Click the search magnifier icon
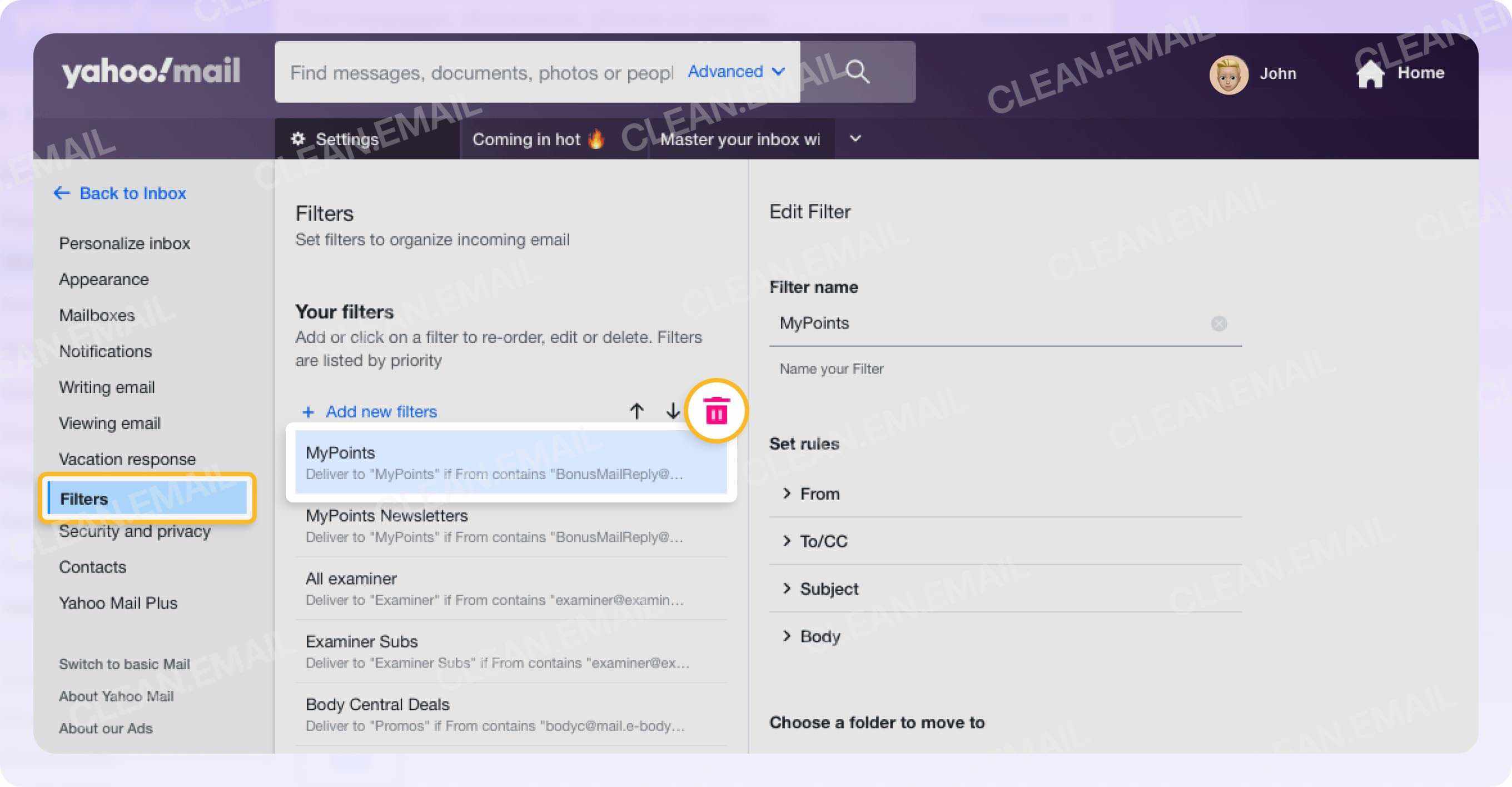This screenshot has height=787, width=1512. 857,72
